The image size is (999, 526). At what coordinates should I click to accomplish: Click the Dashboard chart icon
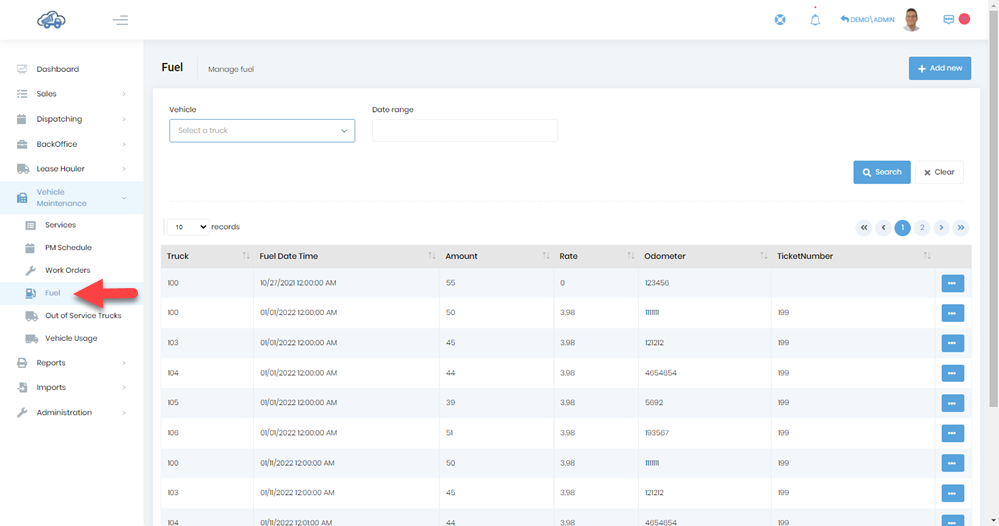pos(22,69)
